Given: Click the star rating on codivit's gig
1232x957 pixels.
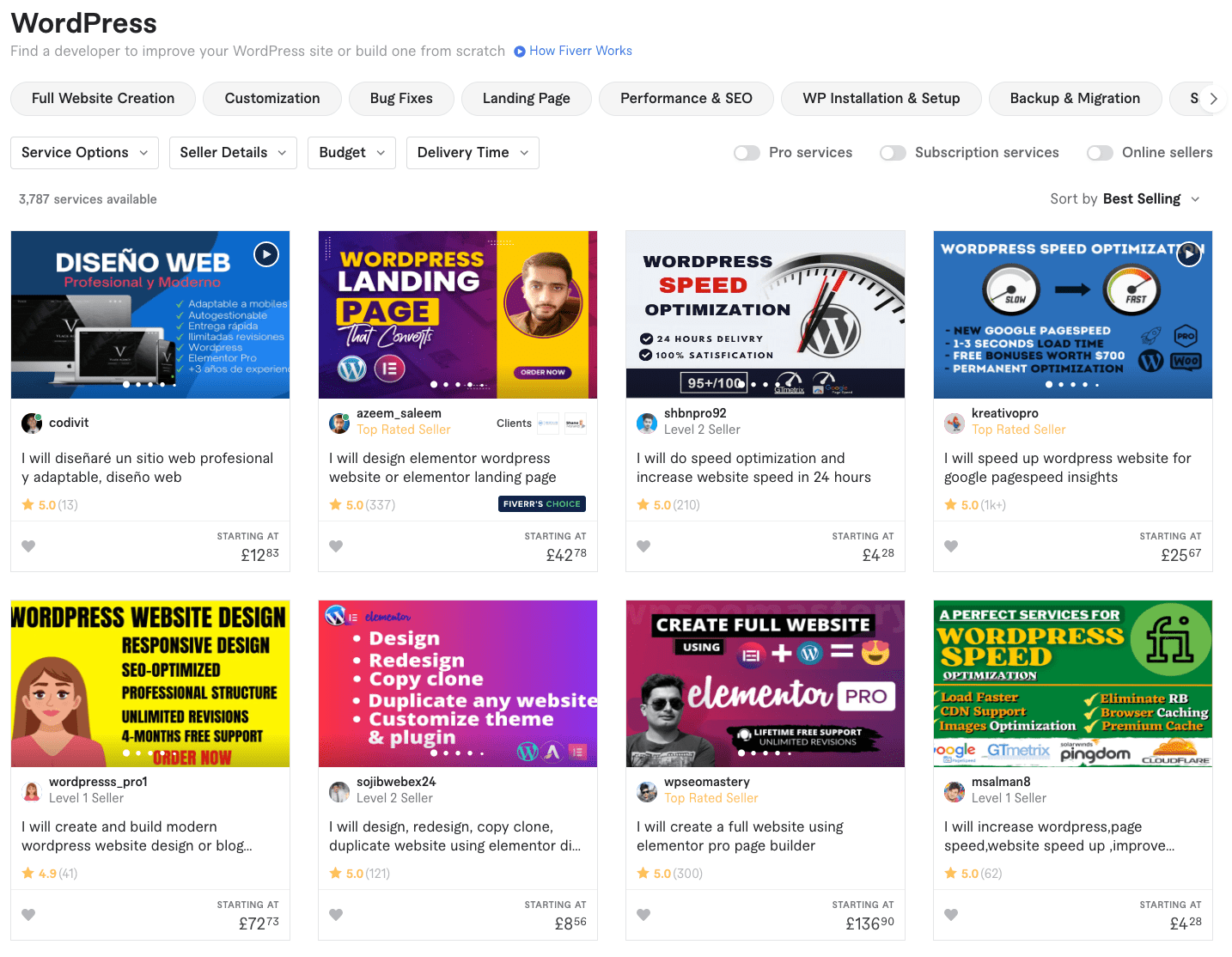Looking at the screenshot, I should click(50, 505).
